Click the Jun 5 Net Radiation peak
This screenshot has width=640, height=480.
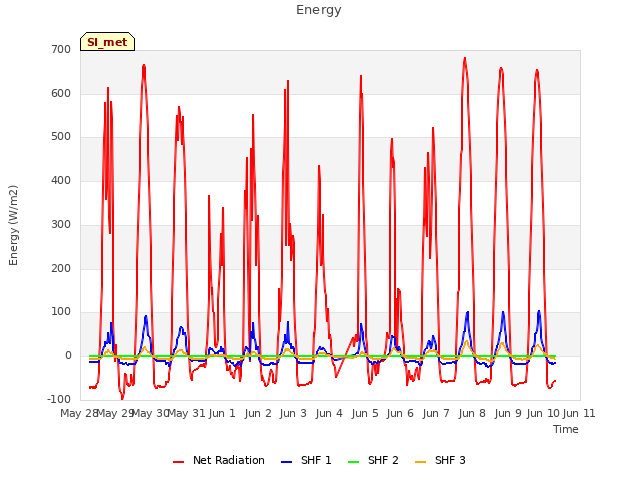[x=361, y=76]
